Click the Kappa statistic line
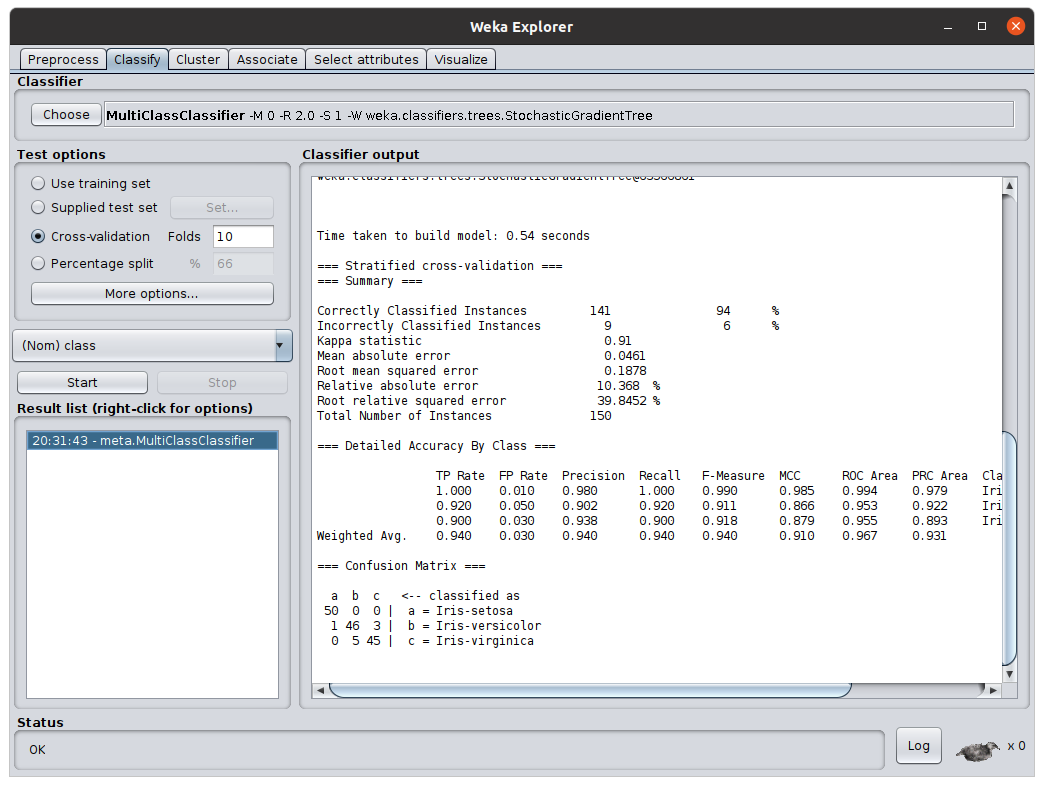Image resolution: width=1044 pixels, height=786 pixels. point(474,341)
